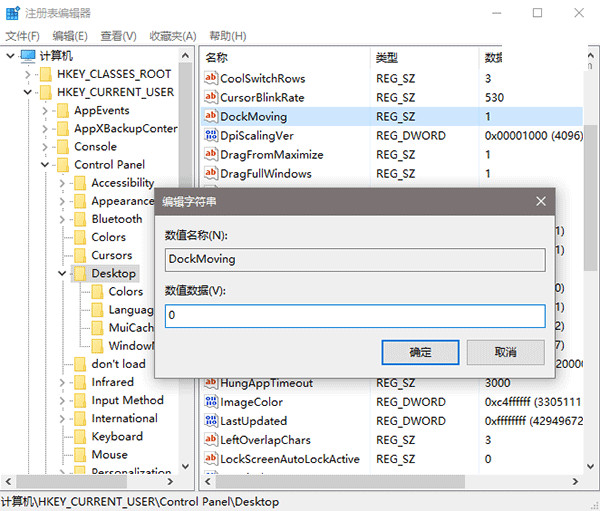Close the 编辑字符串 dialog
The height and width of the screenshot is (511, 600).
click(541, 201)
